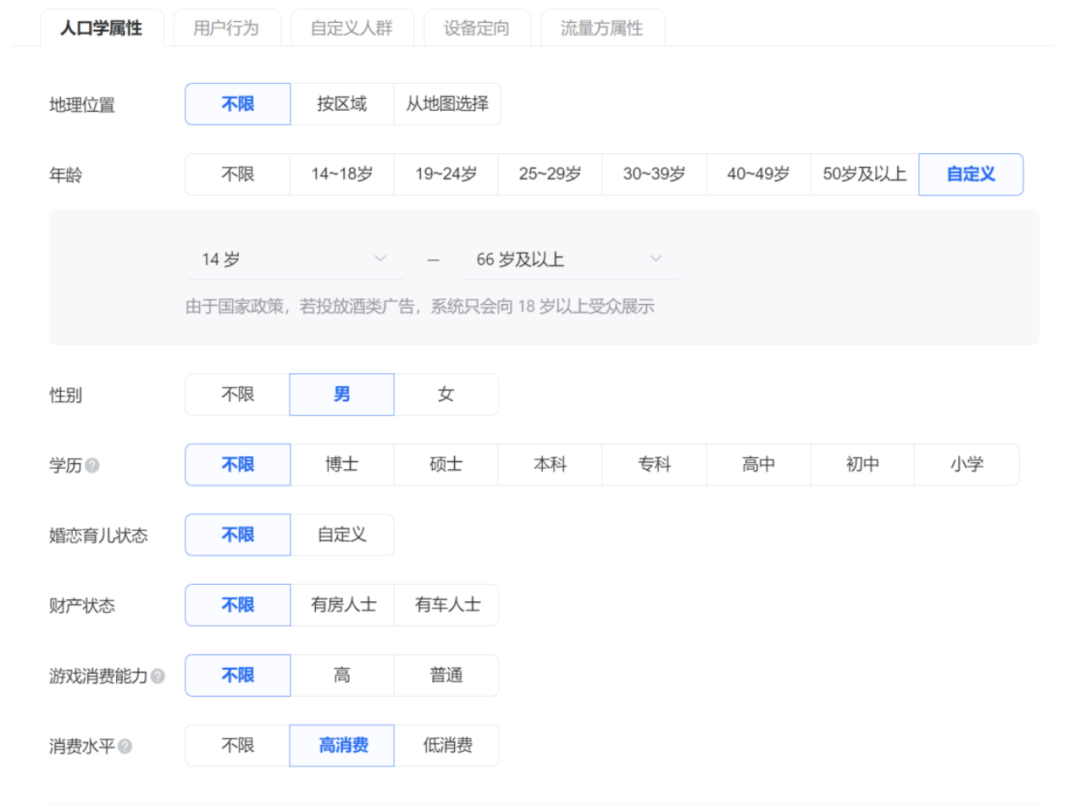Pick the 19~24岁 age range

pyautogui.click(x=446, y=174)
